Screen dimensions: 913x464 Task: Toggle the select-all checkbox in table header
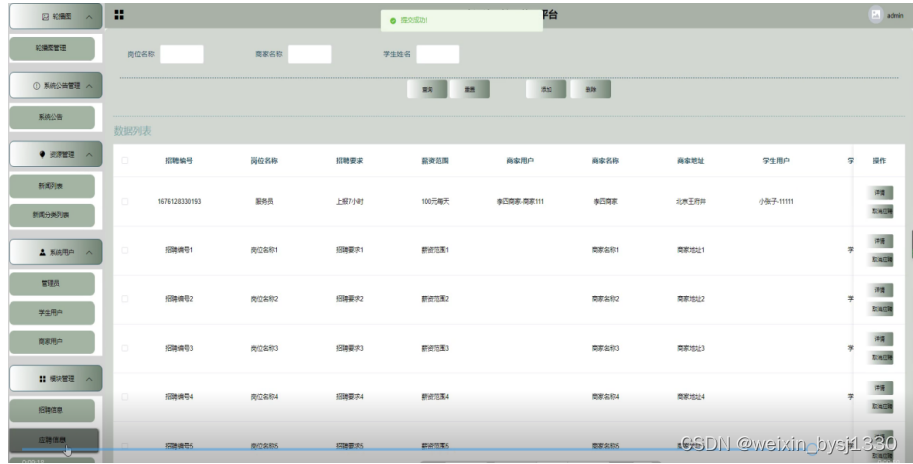click(125, 160)
